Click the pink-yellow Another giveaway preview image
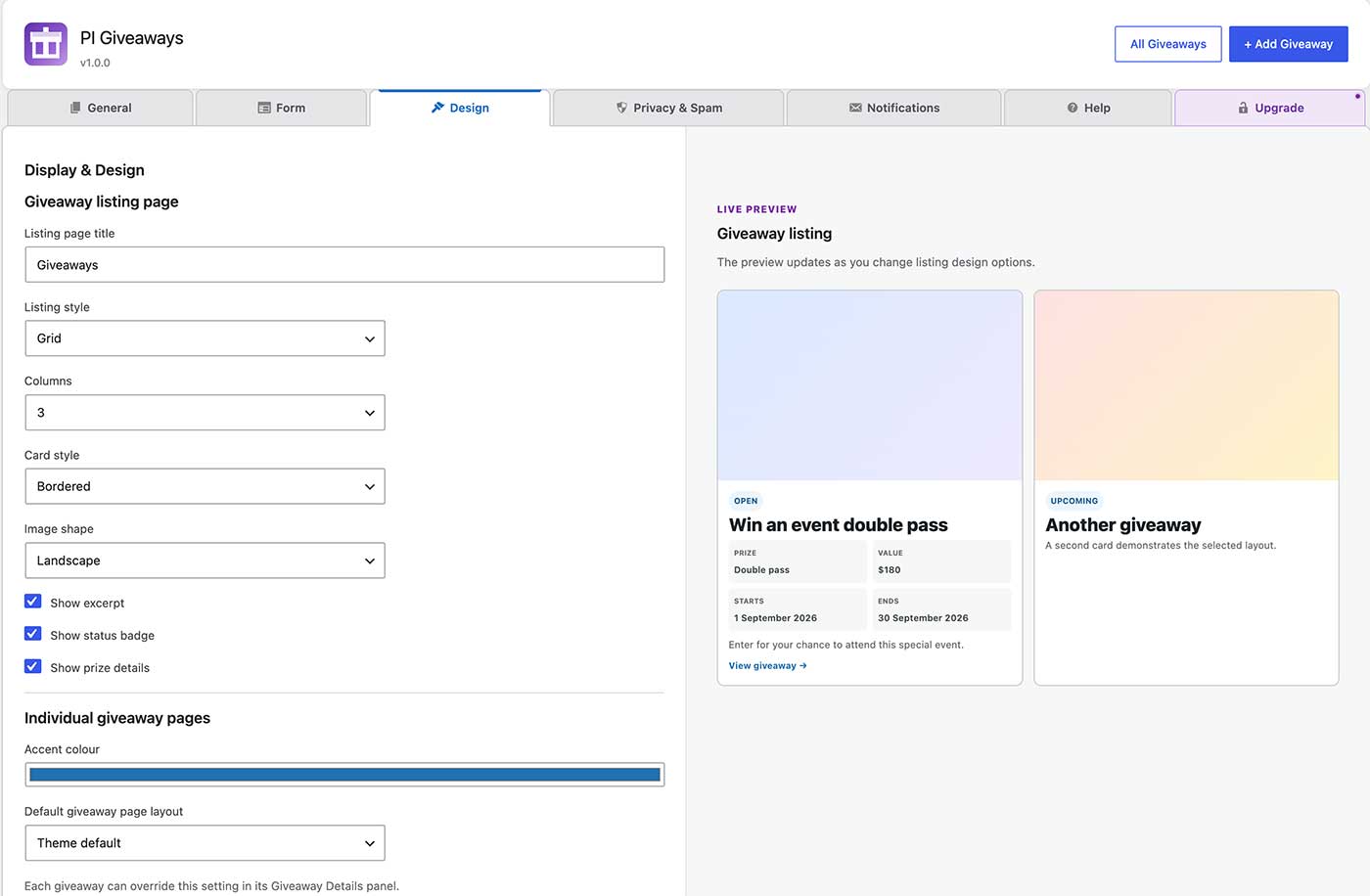Image resolution: width=1370 pixels, height=896 pixels. 1186,385
